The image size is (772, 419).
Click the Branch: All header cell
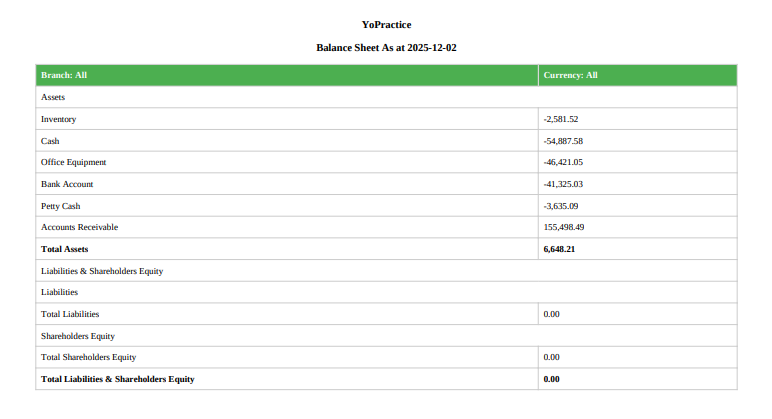pos(287,75)
